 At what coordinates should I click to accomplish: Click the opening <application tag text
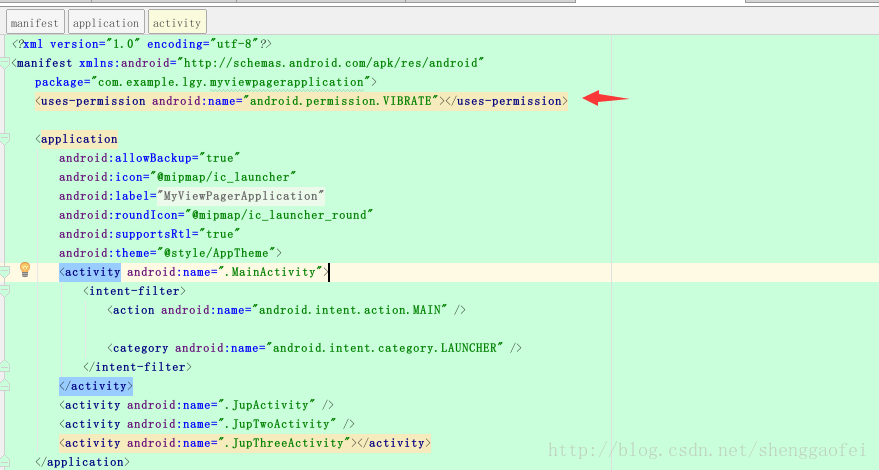[77, 139]
